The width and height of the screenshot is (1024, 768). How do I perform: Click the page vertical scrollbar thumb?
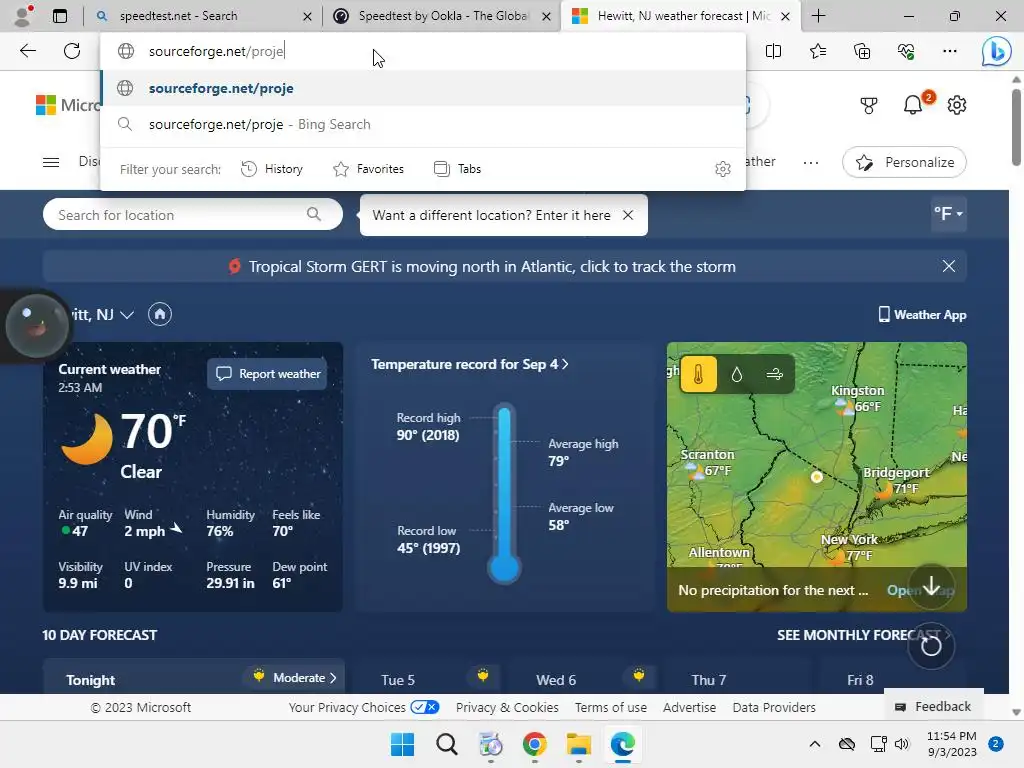coord(1016,126)
